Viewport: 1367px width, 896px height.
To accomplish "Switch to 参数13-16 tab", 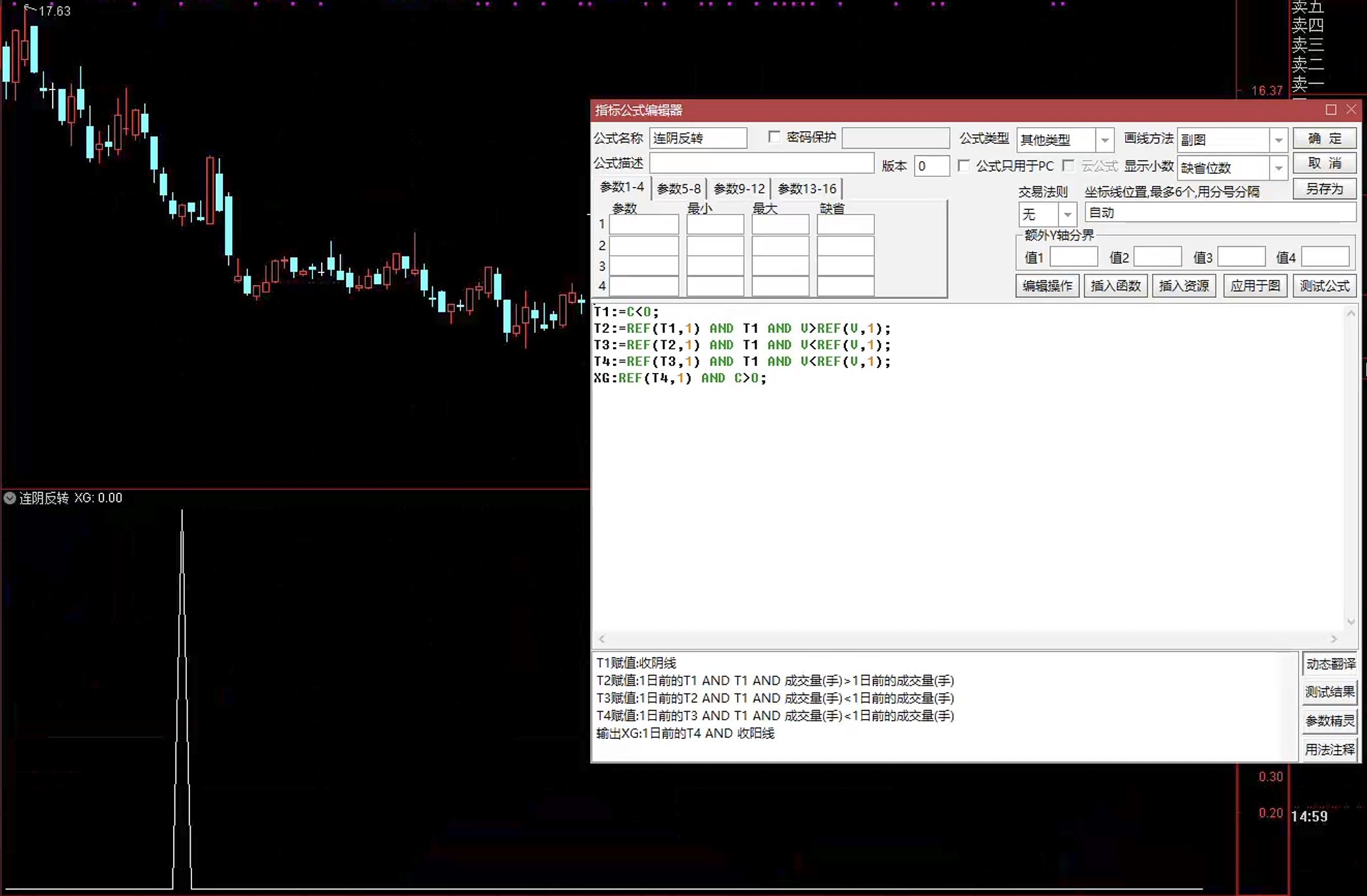I will coord(807,189).
